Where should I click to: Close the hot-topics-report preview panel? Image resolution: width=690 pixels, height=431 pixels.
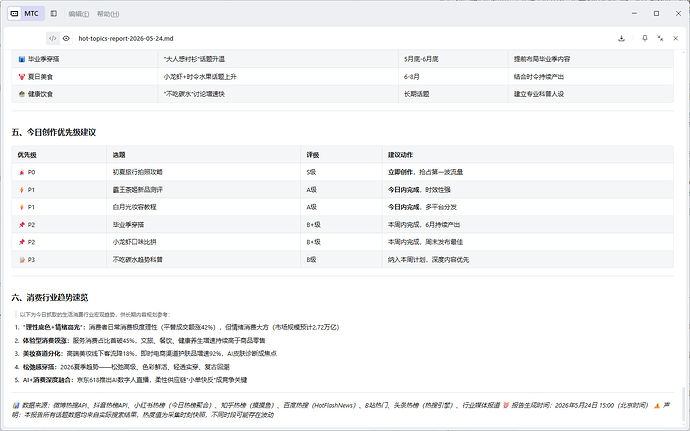click(675, 38)
